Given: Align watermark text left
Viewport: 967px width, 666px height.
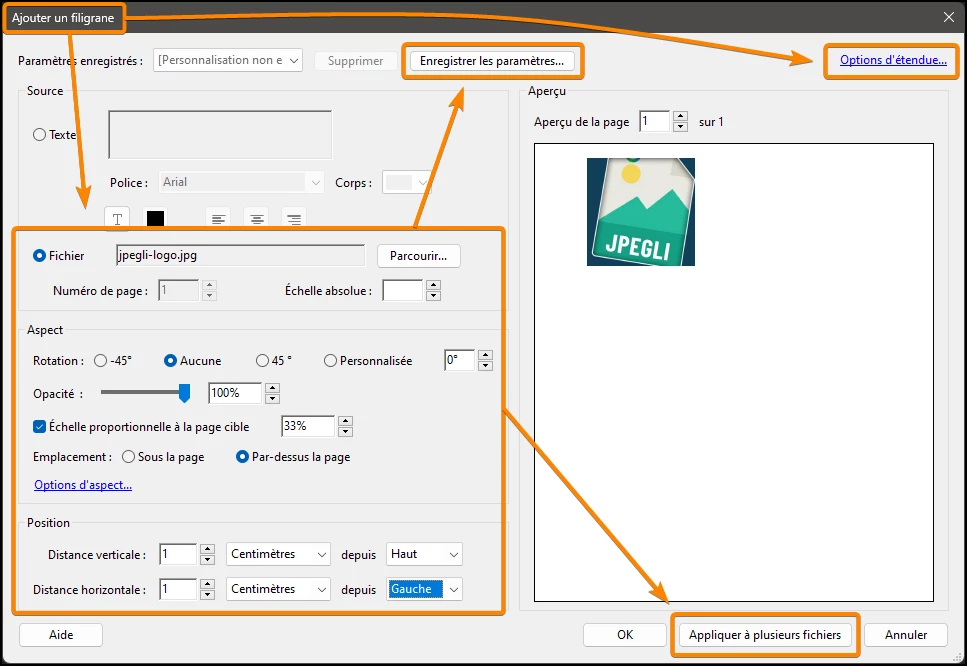Looking at the screenshot, I should click(x=218, y=219).
